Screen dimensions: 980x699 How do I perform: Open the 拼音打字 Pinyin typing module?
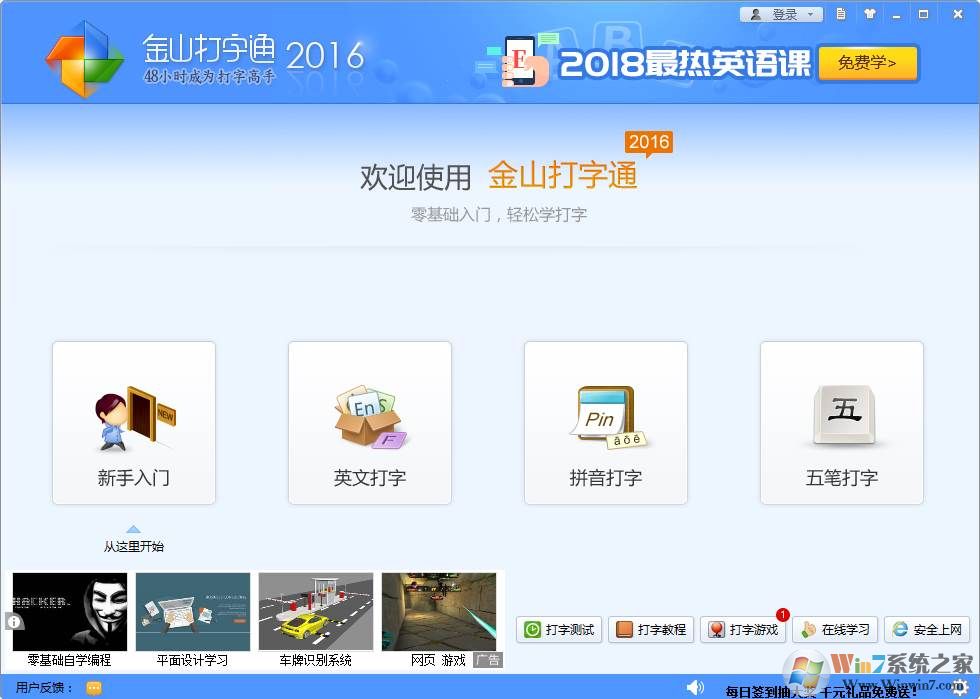click(605, 422)
